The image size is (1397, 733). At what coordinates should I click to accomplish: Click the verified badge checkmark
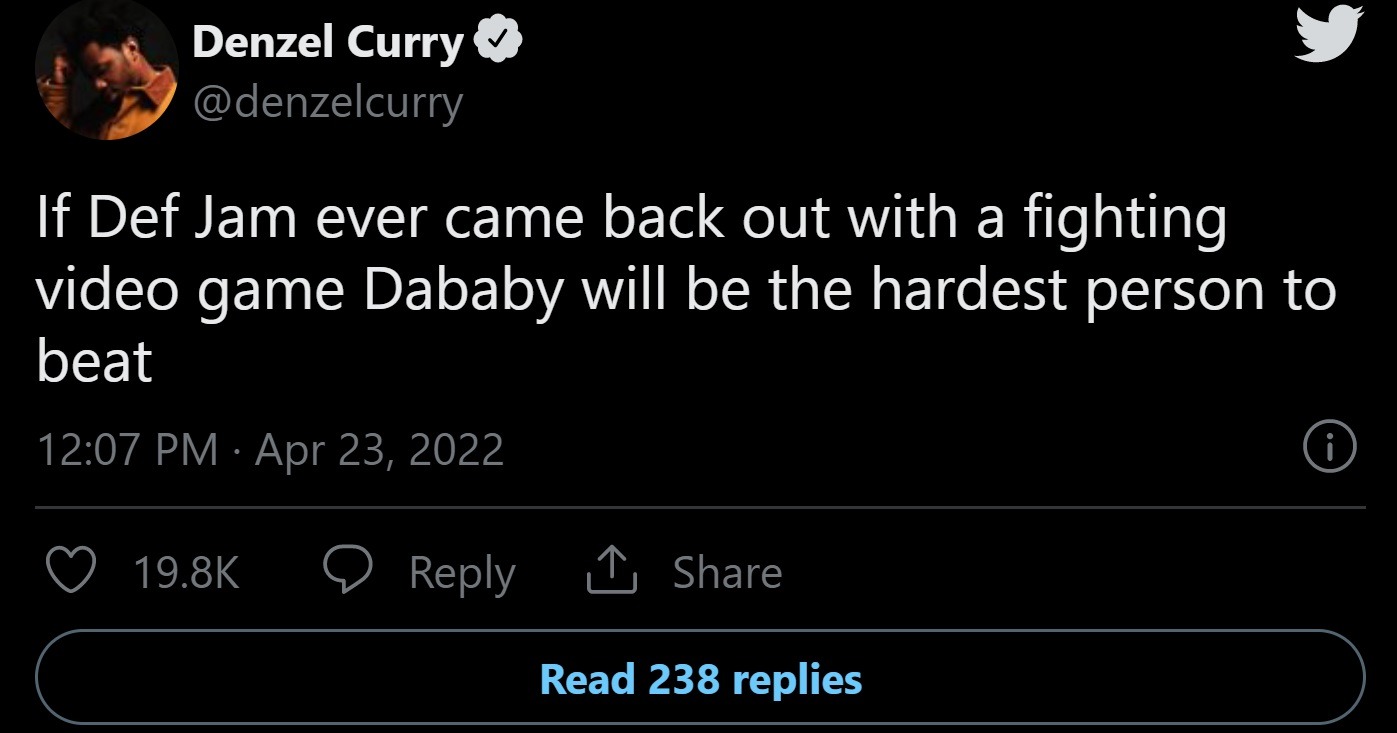tap(498, 42)
